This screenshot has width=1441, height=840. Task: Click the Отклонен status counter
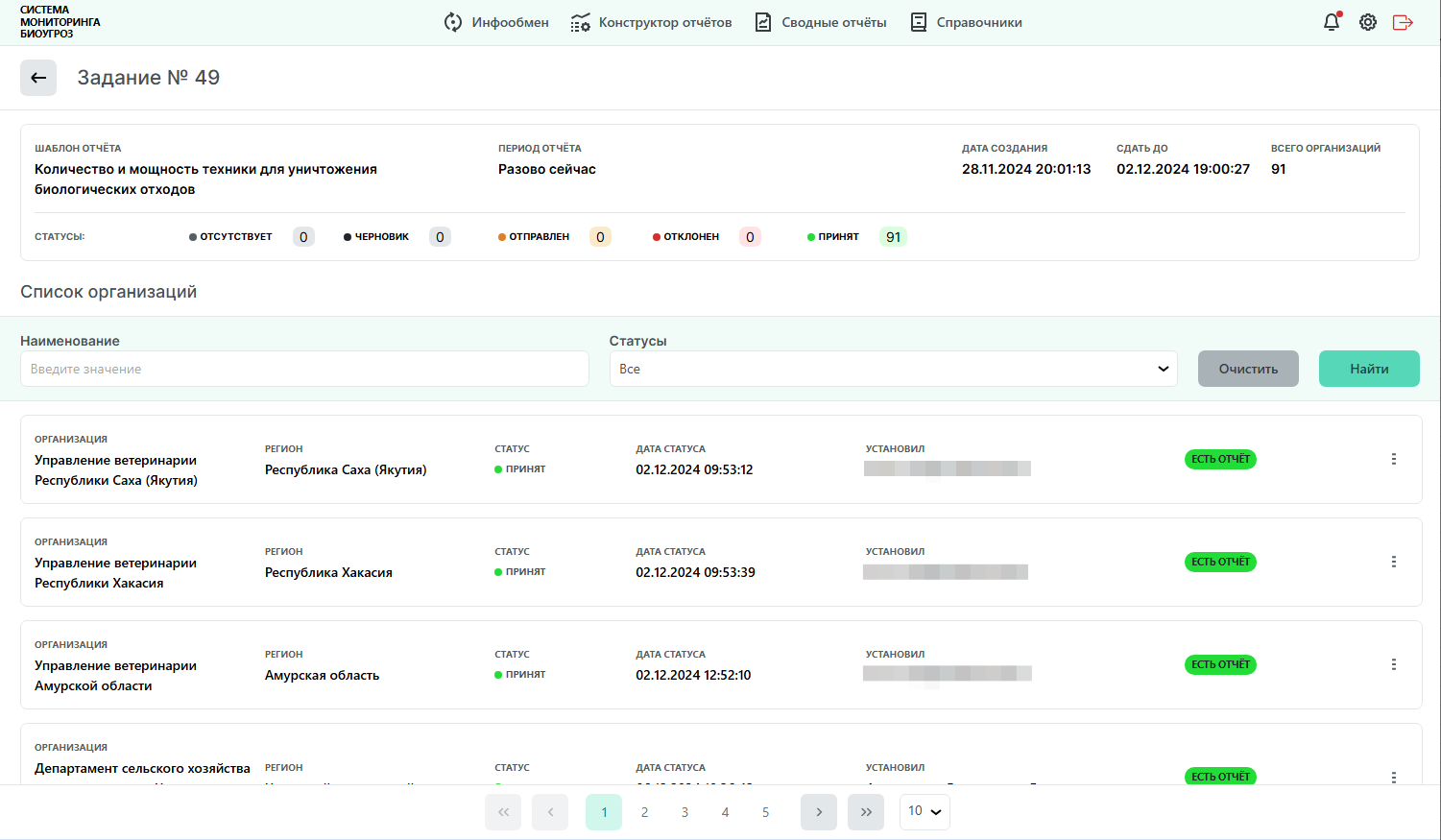coord(750,237)
